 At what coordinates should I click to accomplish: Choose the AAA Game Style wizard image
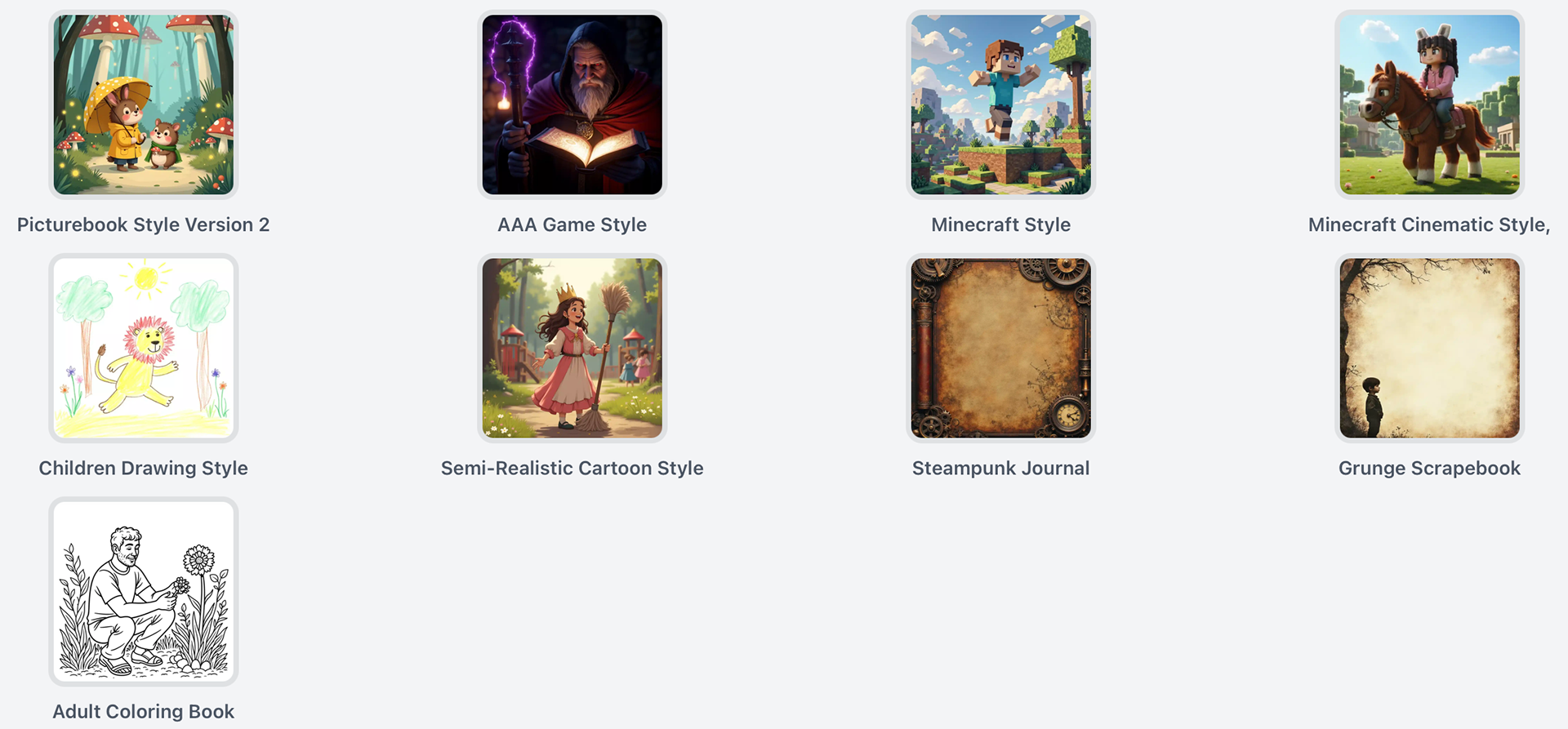[x=572, y=104]
